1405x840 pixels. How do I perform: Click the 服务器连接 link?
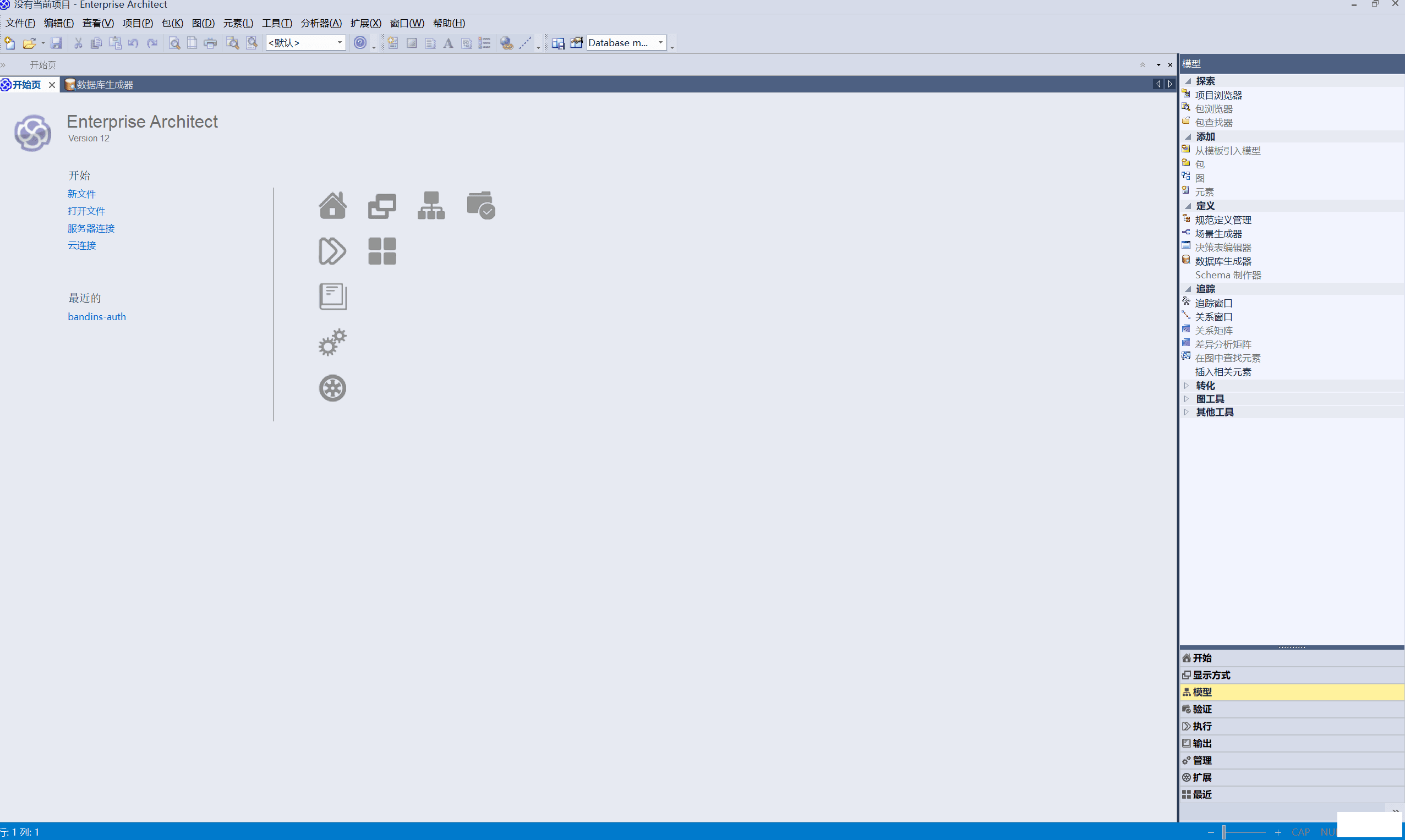click(x=91, y=228)
